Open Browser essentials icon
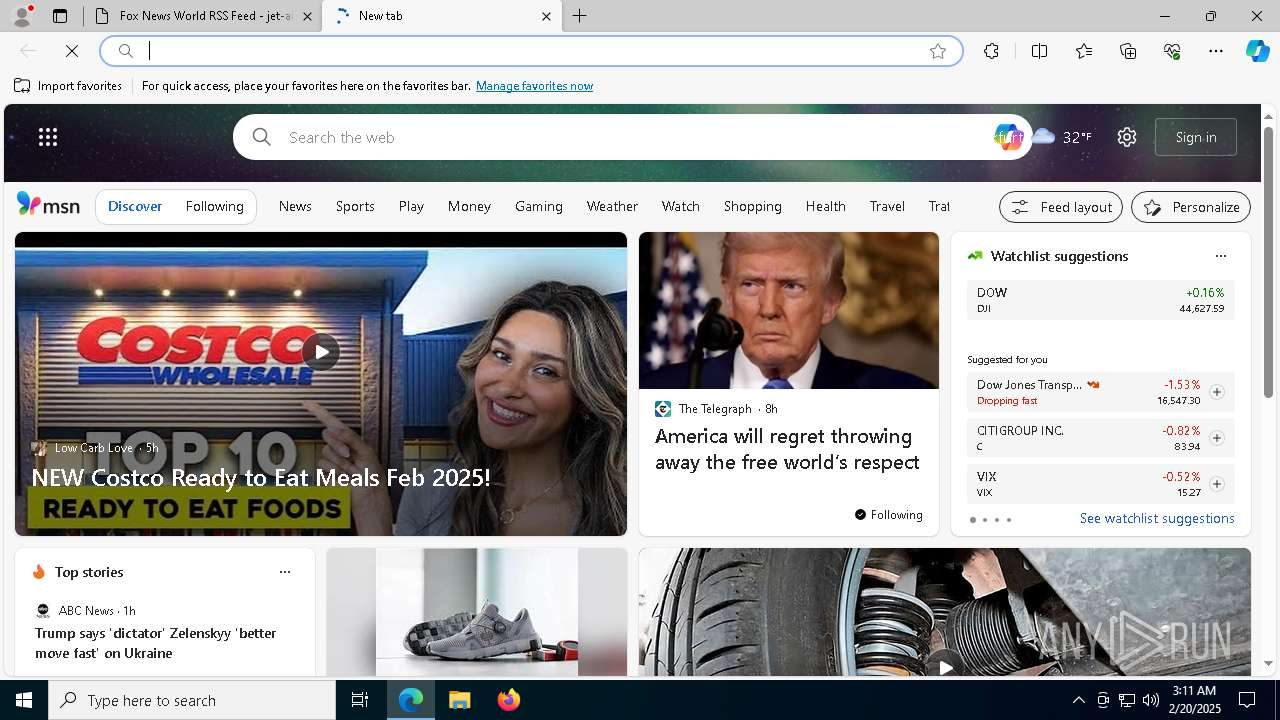 click(x=1172, y=51)
